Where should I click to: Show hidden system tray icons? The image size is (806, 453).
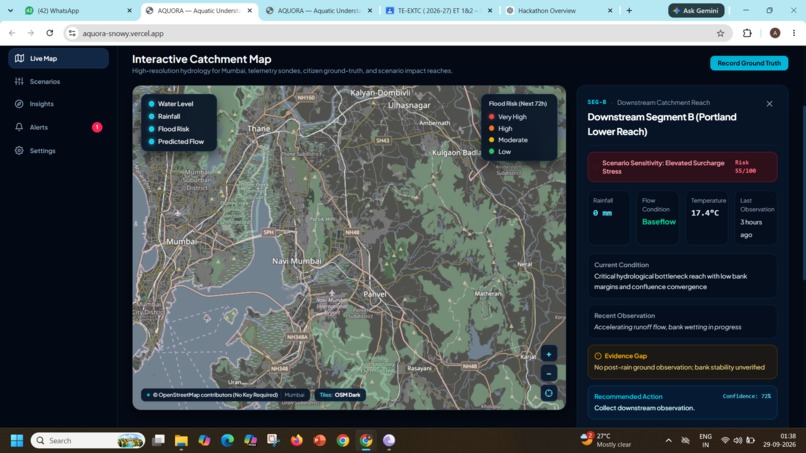(668, 441)
